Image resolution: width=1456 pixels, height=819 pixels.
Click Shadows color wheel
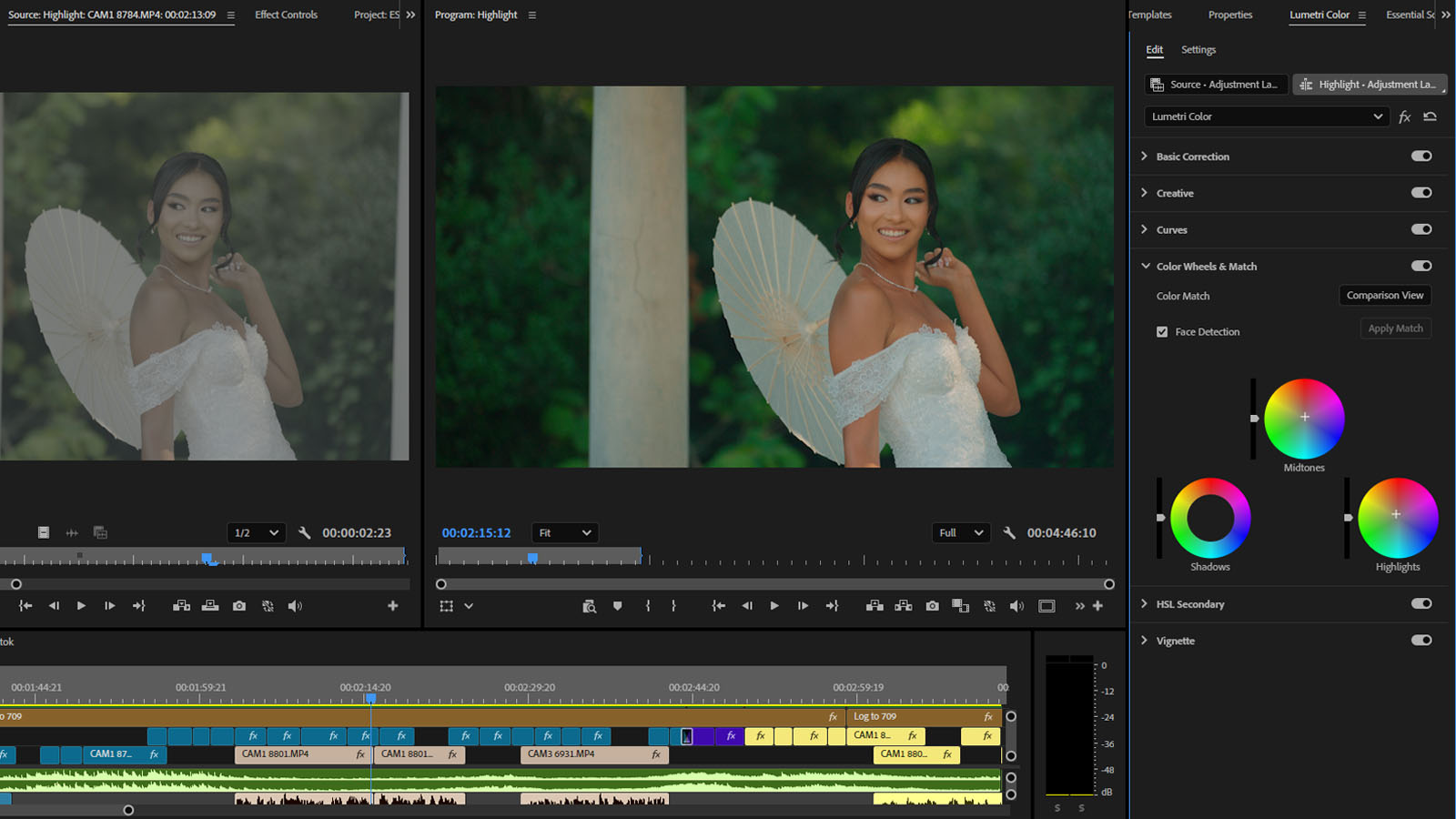click(x=1210, y=518)
